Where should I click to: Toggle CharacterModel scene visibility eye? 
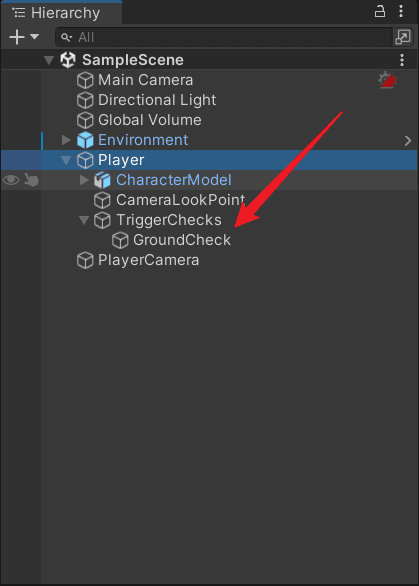point(11,180)
